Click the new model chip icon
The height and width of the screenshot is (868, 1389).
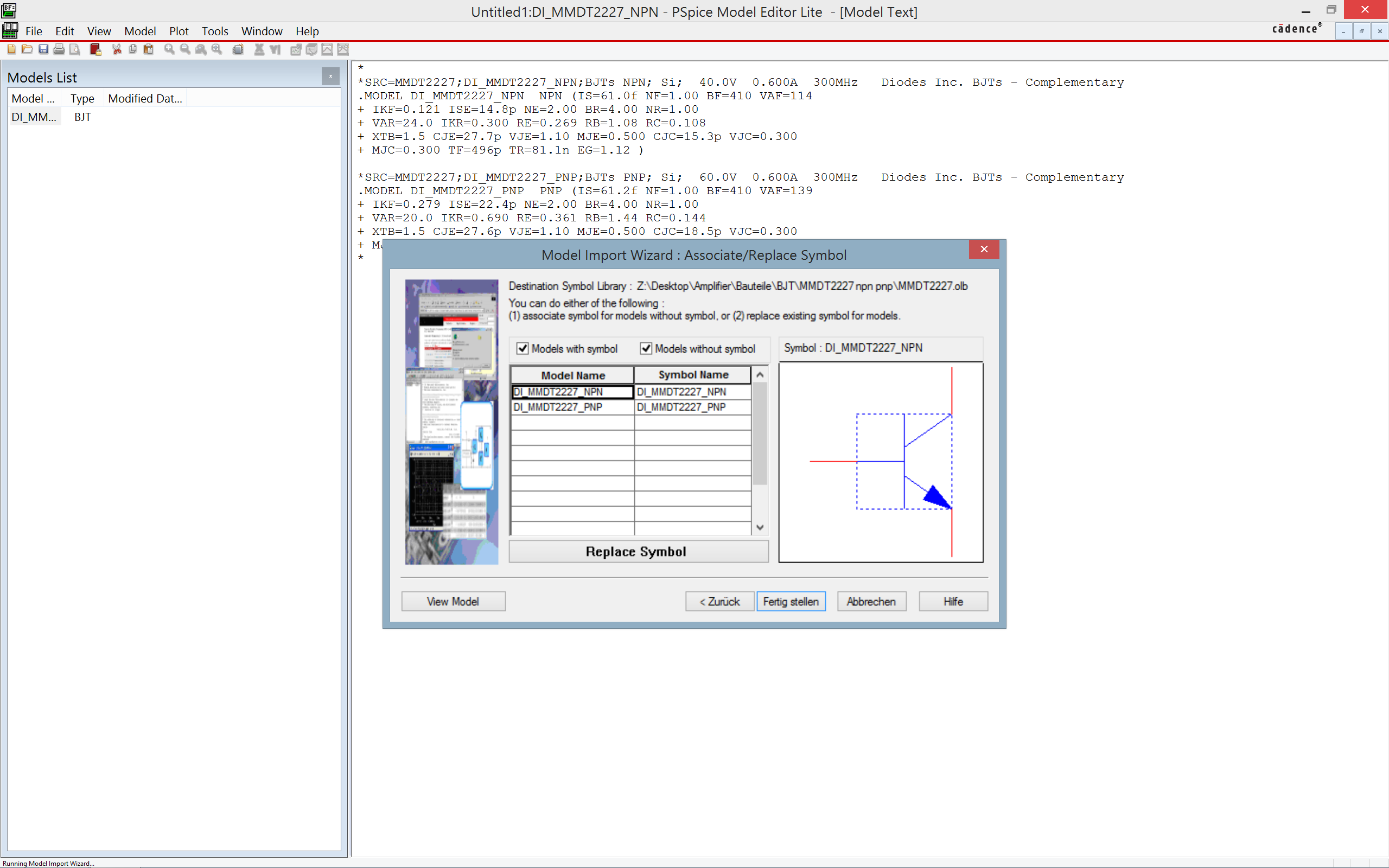coord(238,49)
